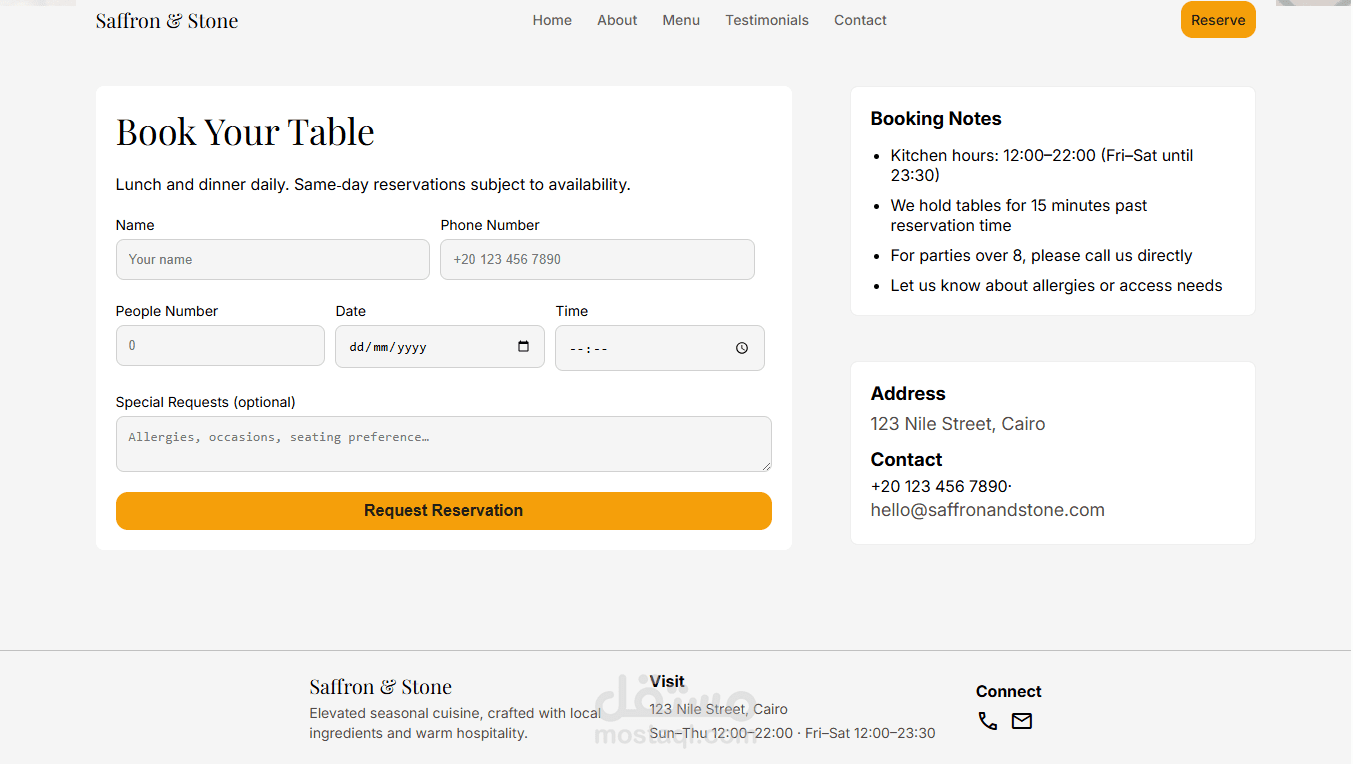The width and height of the screenshot is (1353, 764).
Task: Open the Testimonials nav item
Action: coord(767,20)
